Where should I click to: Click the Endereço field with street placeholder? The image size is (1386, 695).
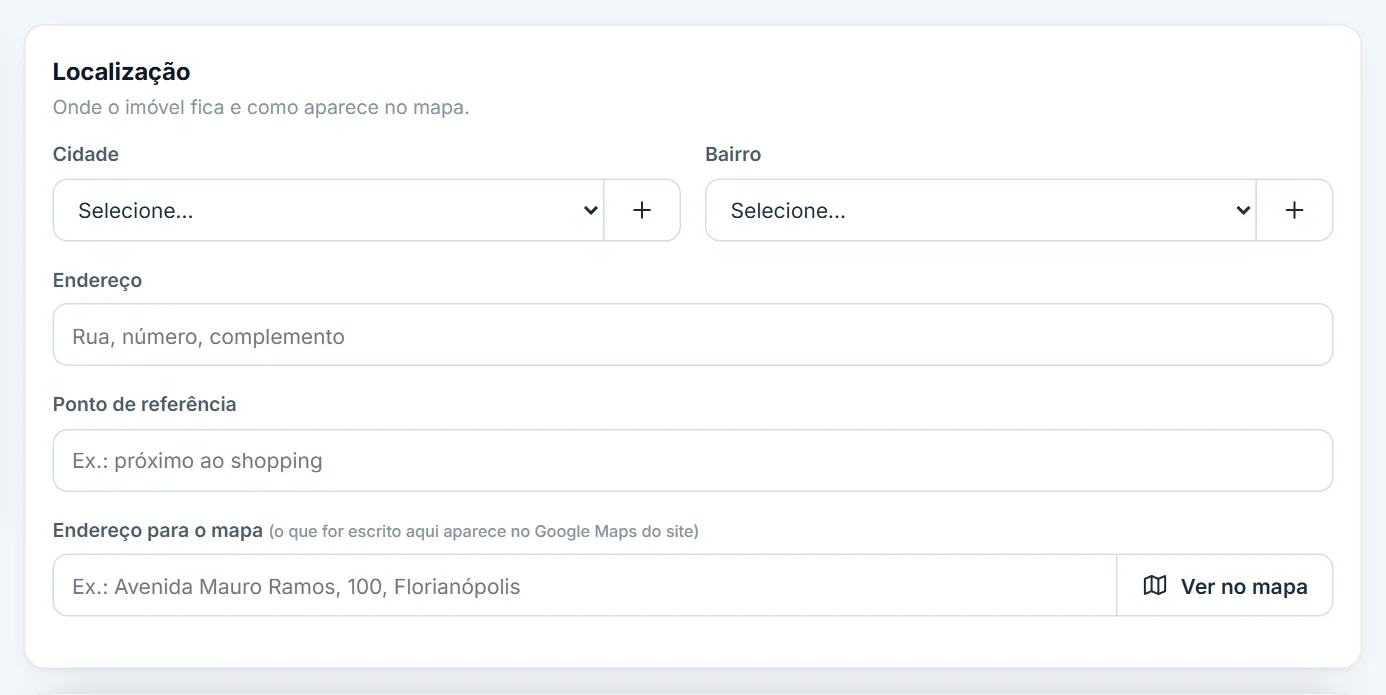tap(693, 335)
